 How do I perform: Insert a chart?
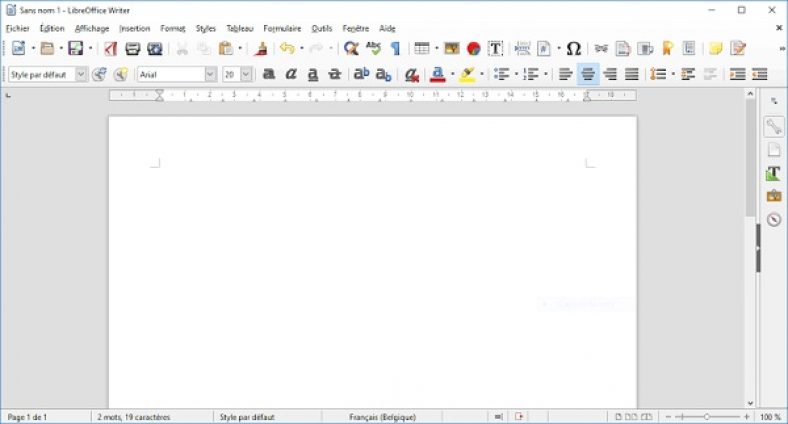click(x=473, y=48)
